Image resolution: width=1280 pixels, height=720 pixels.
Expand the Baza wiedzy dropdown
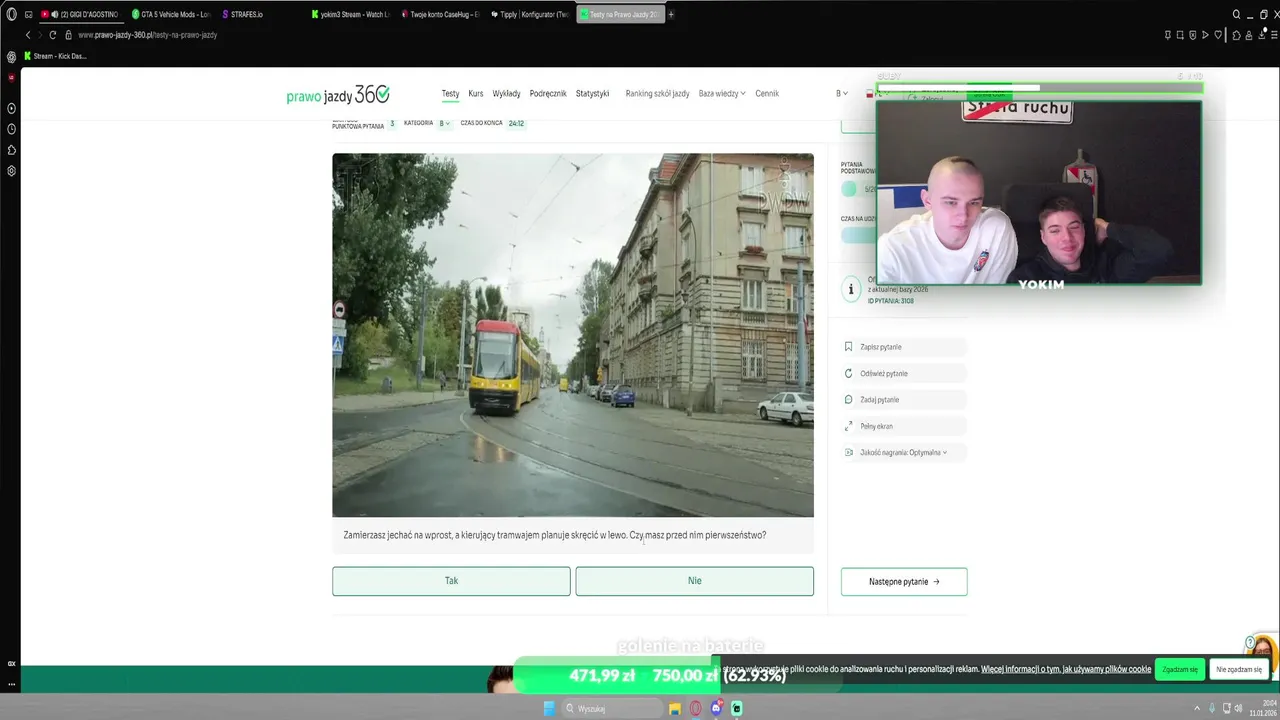[x=722, y=94]
